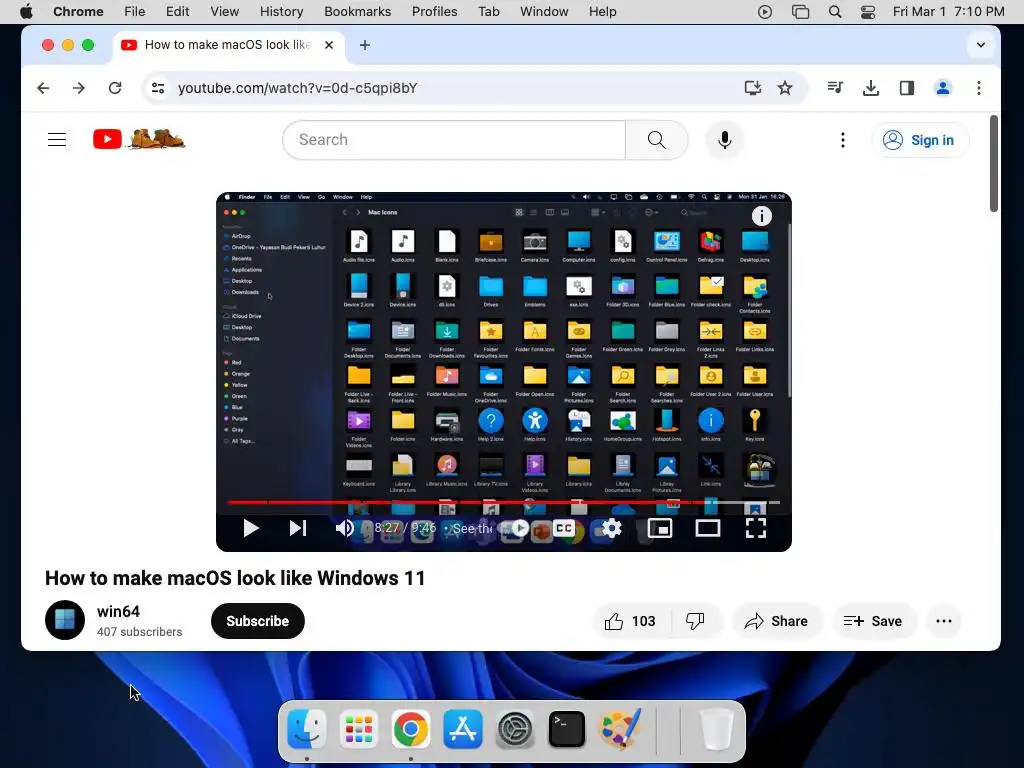Search with your voice microphone
Viewport: 1024px width, 768px height.
coord(724,140)
